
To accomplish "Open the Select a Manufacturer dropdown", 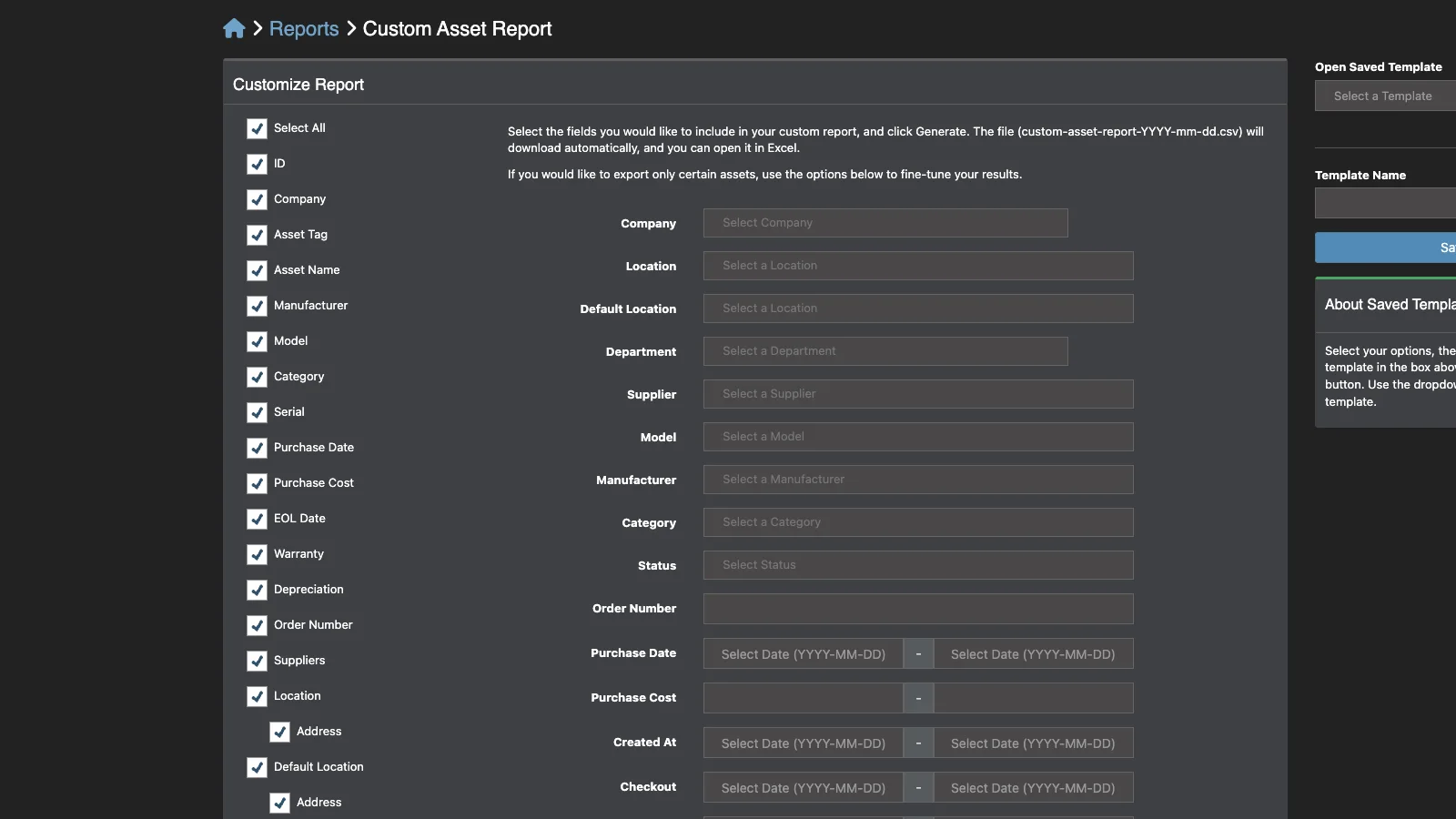I will click(918, 480).
